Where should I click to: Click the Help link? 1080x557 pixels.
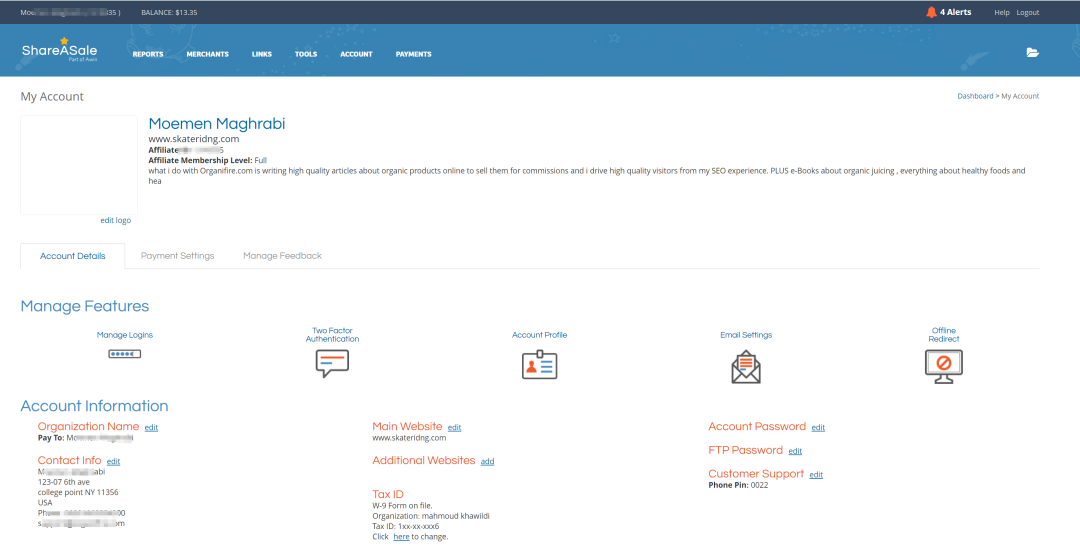[1001, 12]
